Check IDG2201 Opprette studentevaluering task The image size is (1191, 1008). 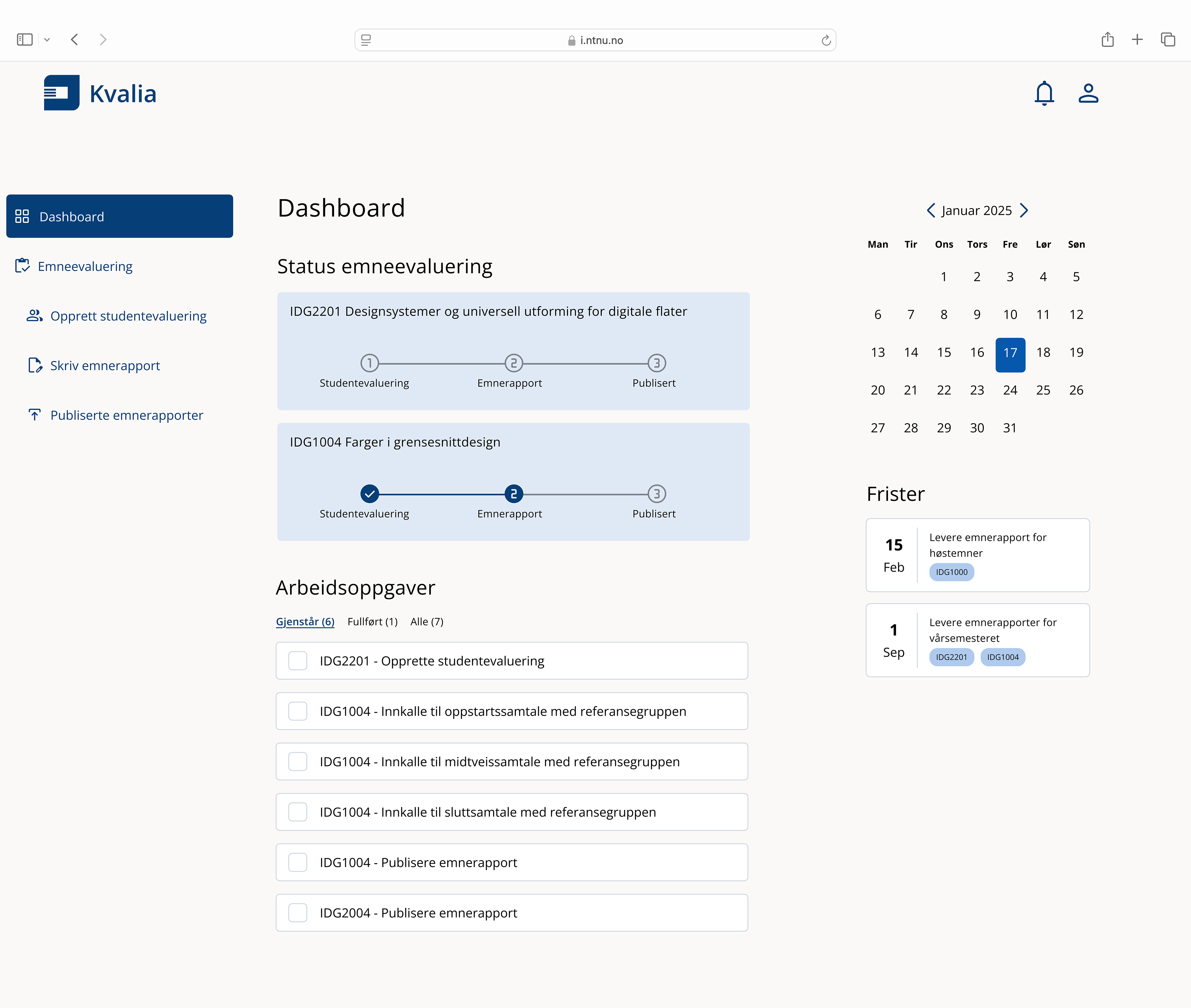pos(298,660)
